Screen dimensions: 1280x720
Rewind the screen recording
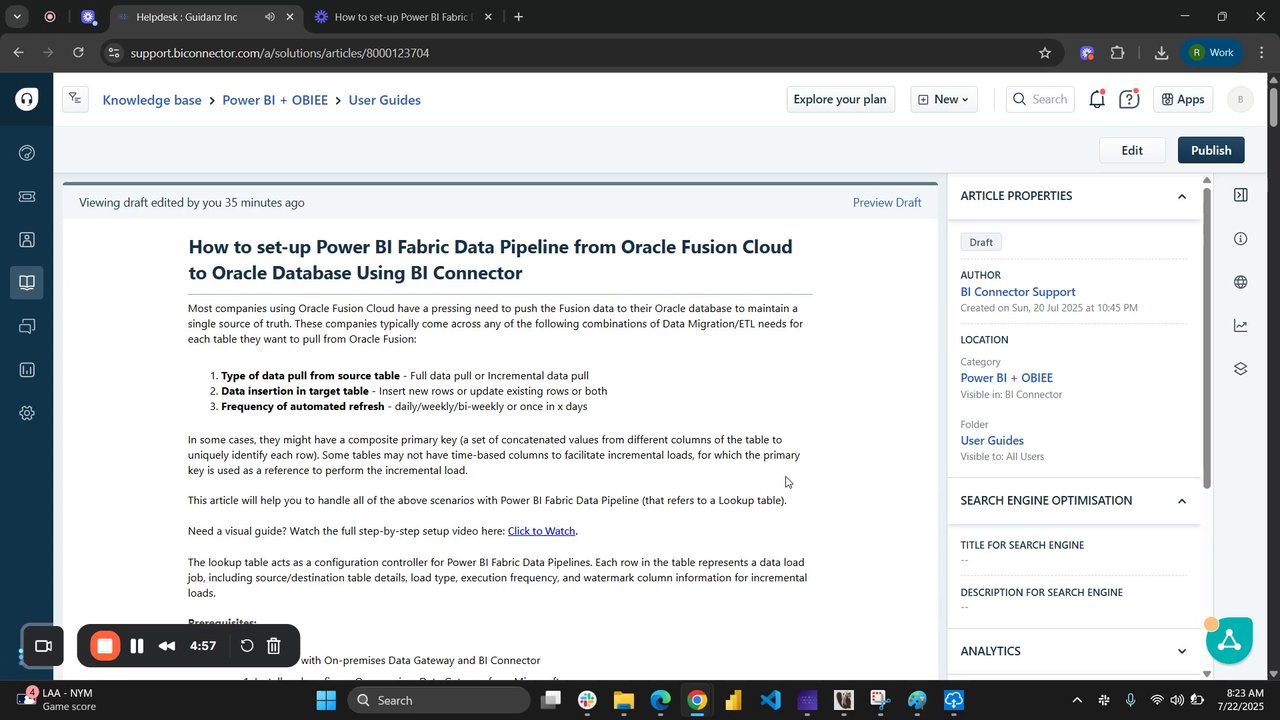click(168, 646)
